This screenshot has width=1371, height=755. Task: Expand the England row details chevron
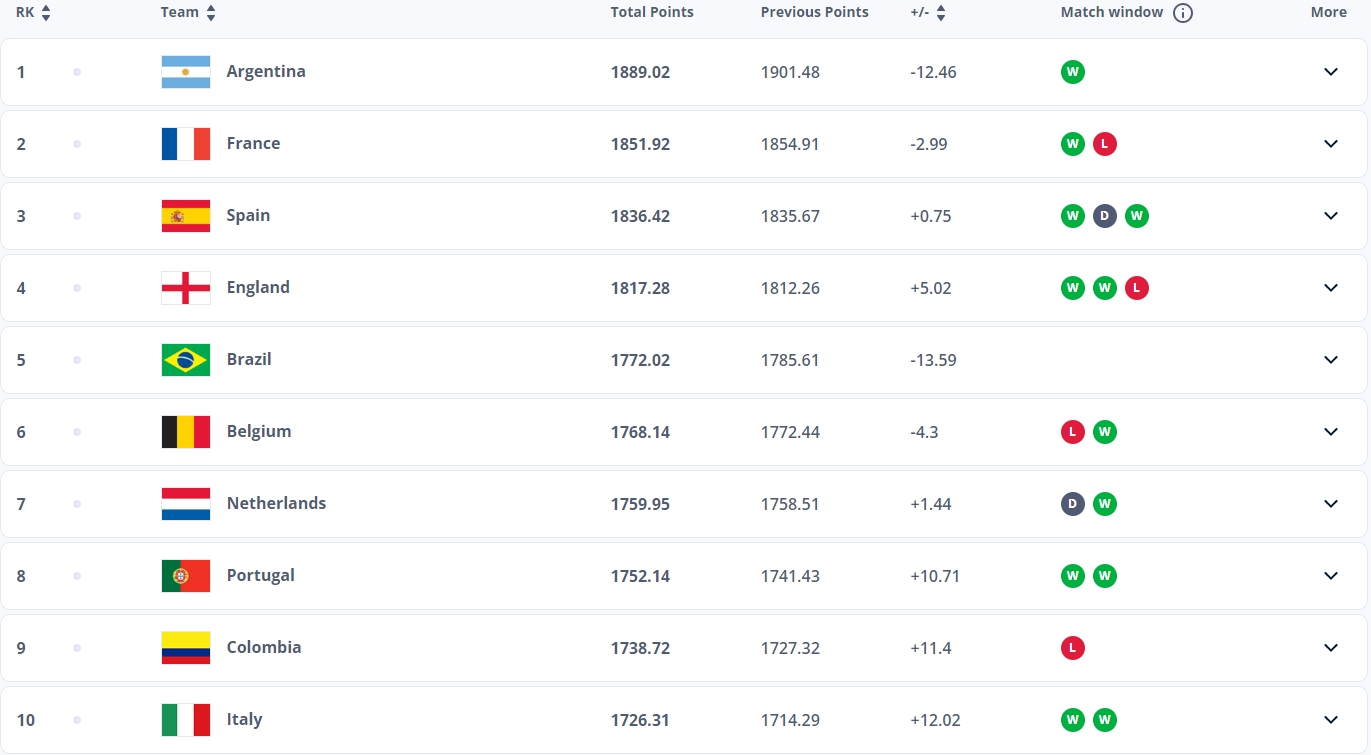[1330, 288]
